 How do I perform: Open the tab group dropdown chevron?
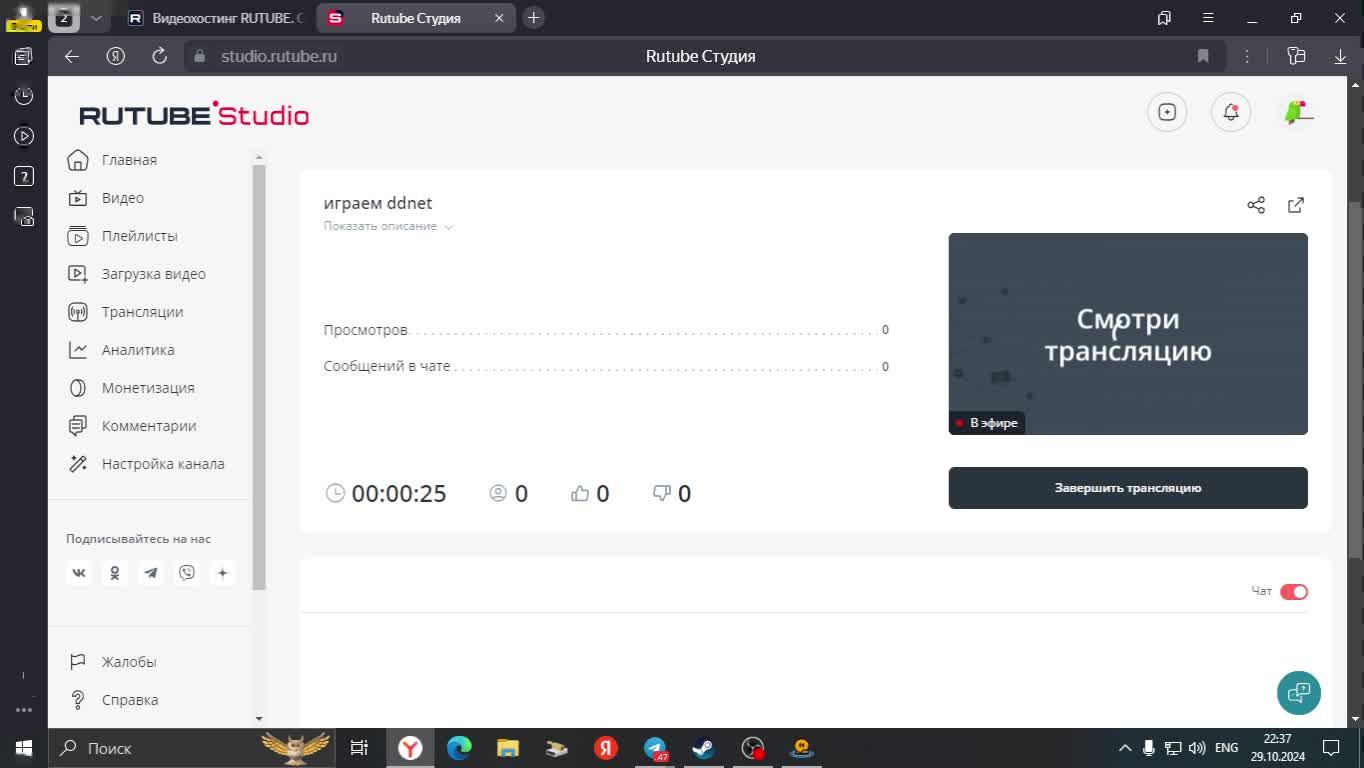point(96,18)
